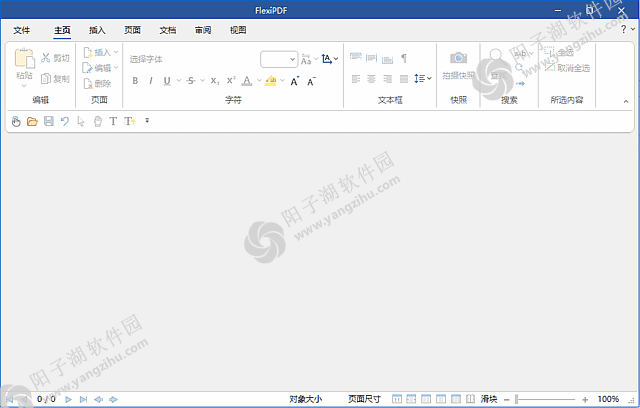Click the 查找 magnifier search button

pos(497,64)
